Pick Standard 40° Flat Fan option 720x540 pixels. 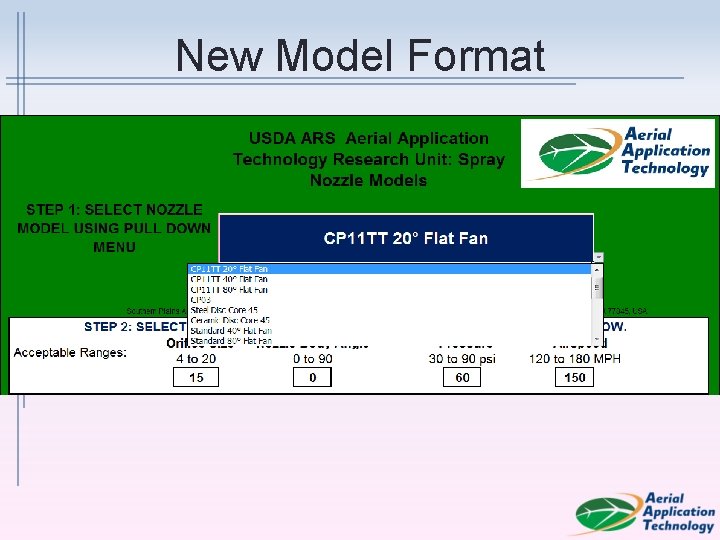click(389, 331)
